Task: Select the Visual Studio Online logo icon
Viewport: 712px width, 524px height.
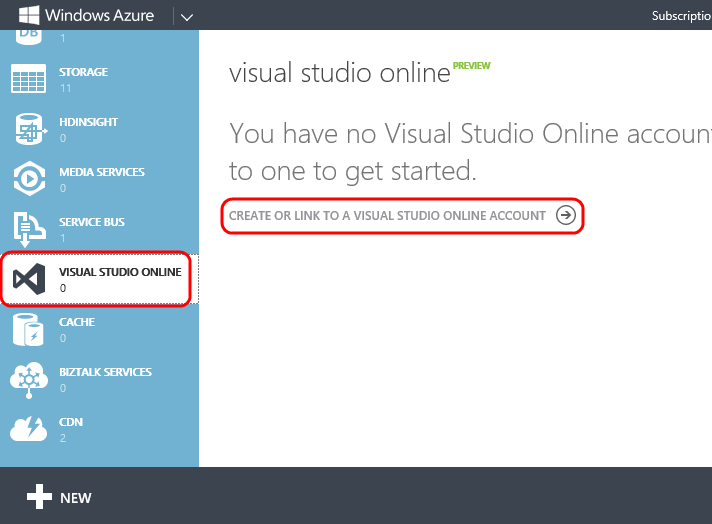Action: [29, 279]
